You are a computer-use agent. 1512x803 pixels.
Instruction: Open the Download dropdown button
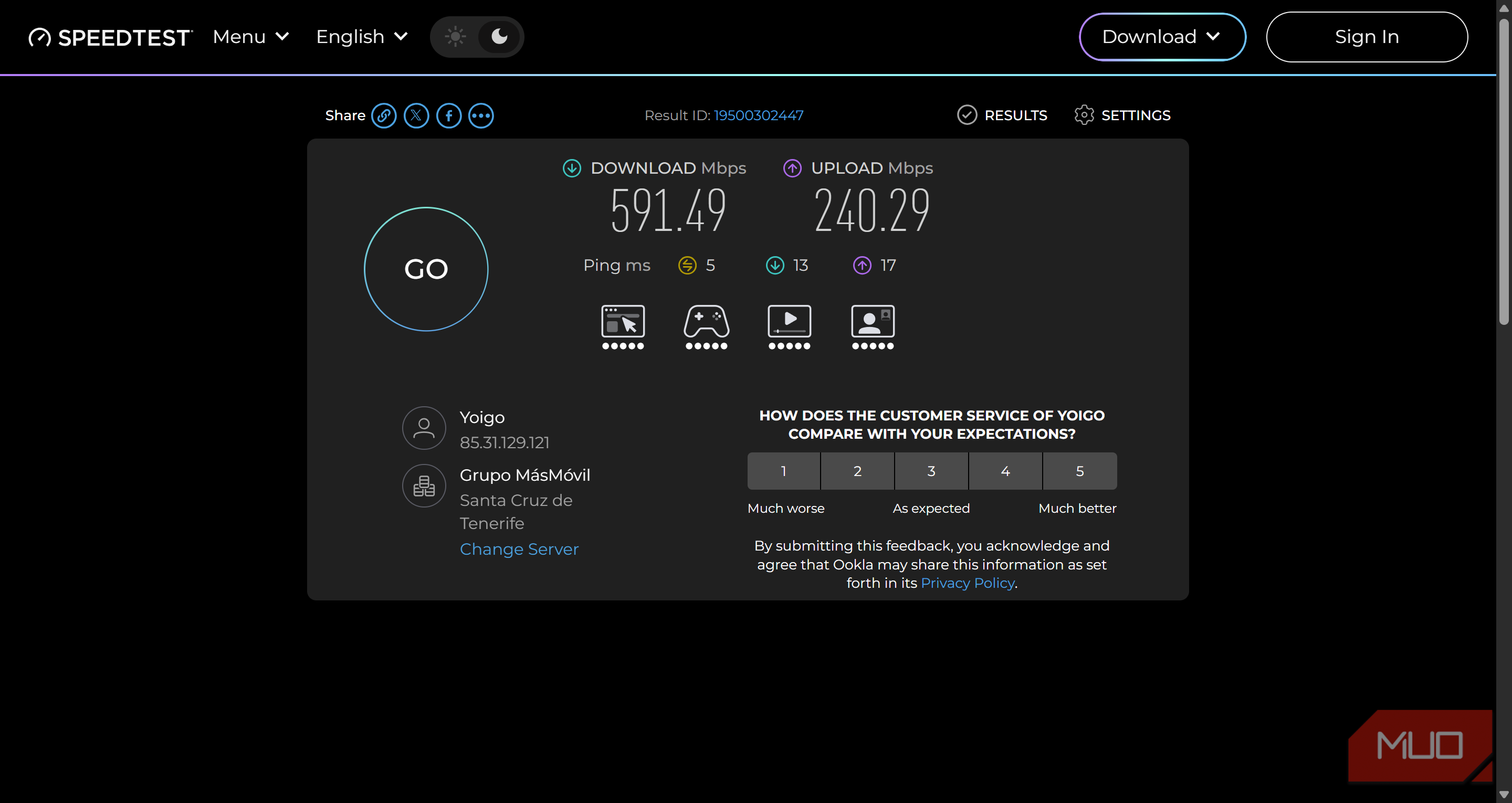(1162, 36)
